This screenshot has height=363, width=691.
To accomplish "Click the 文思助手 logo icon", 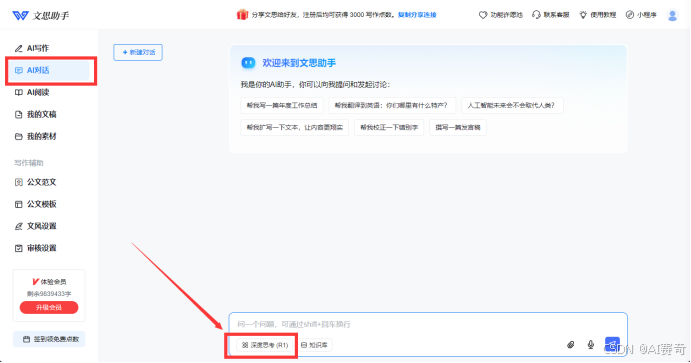I will (x=20, y=15).
